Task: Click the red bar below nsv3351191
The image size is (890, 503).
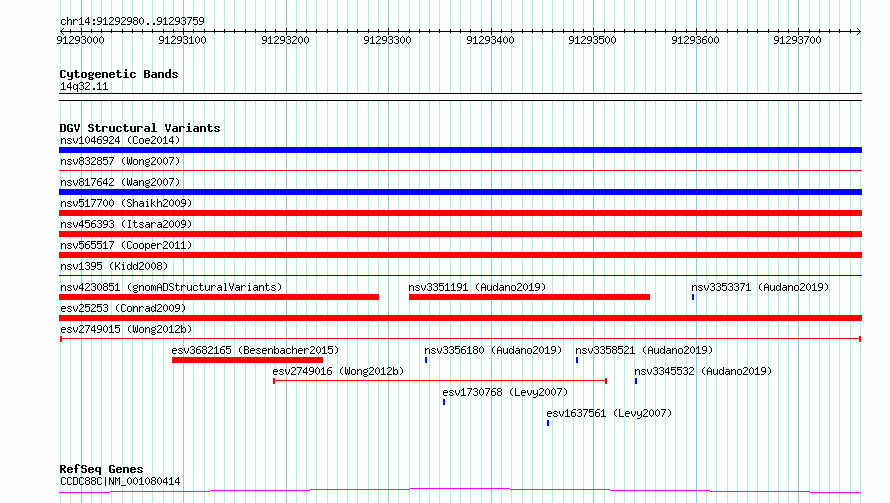Action: click(x=529, y=297)
